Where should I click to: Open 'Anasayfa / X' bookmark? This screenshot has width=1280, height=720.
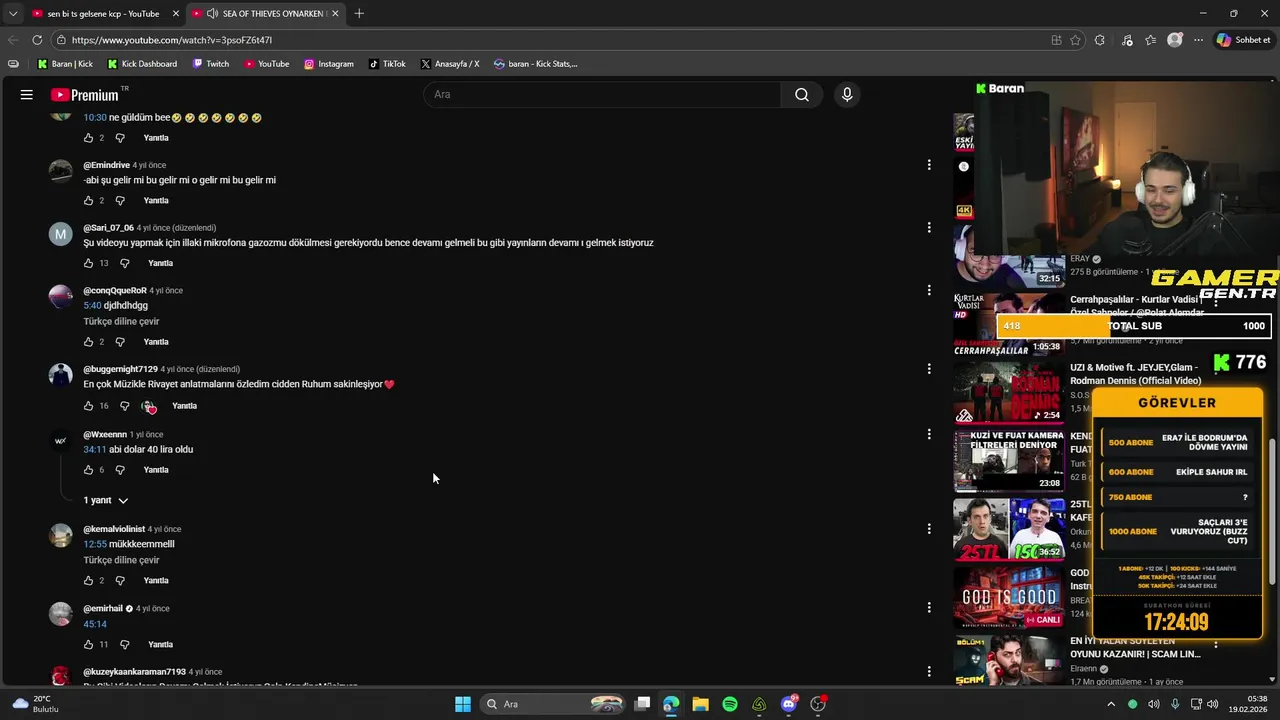(x=450, y=64)
